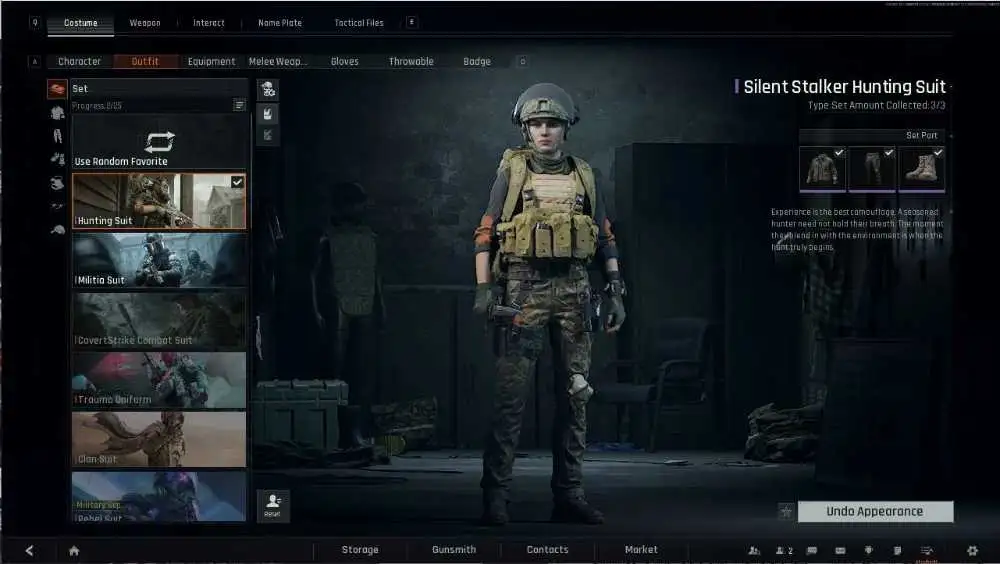This screenshot has width=1000, height=564.
Task: Click the jacket set part thumbnail
Action: tap(823, 169)
